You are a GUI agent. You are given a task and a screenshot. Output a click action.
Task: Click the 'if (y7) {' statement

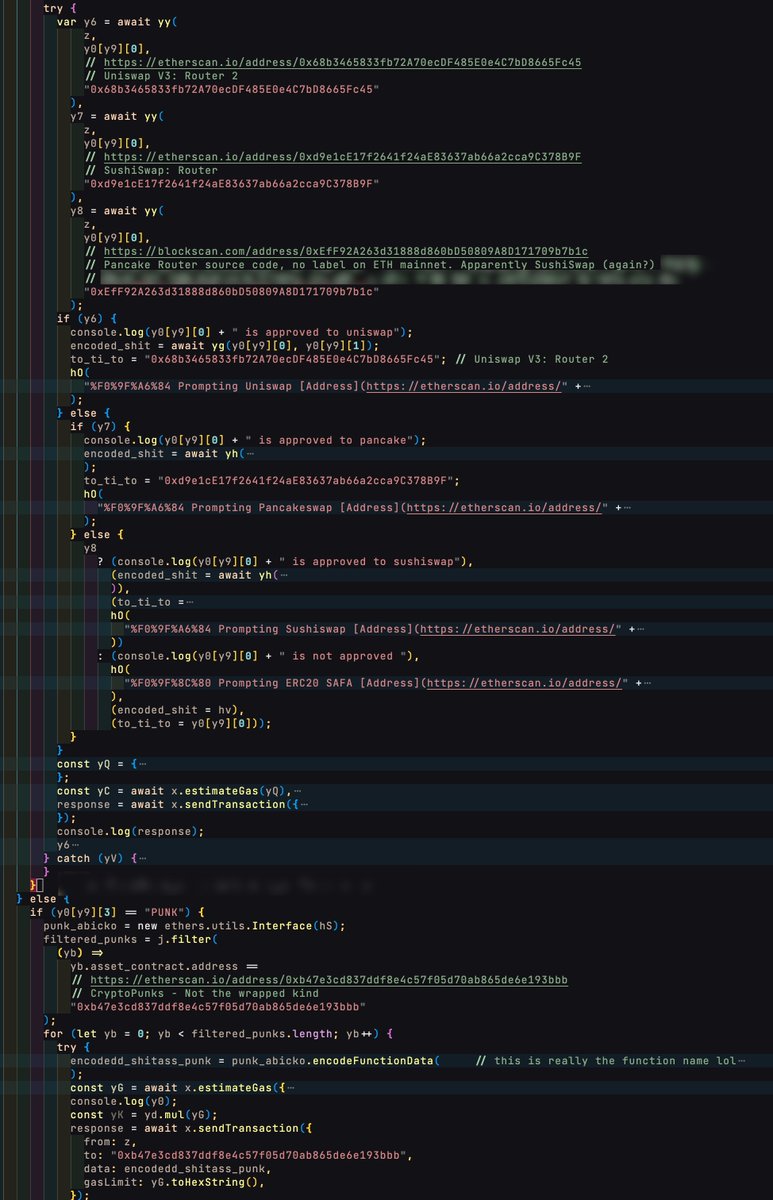pos(100,427)
